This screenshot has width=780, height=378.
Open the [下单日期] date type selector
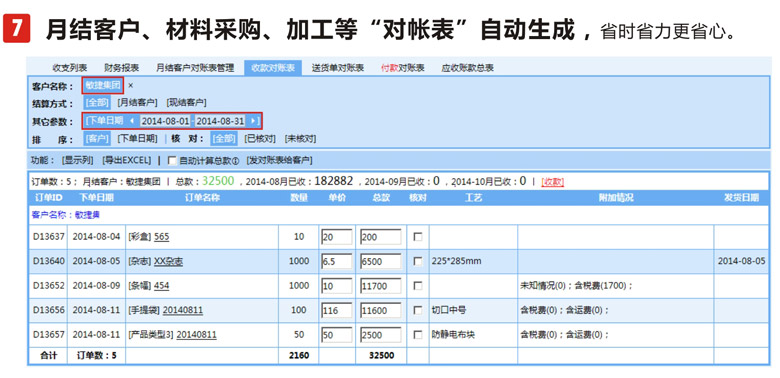[104, 120]
